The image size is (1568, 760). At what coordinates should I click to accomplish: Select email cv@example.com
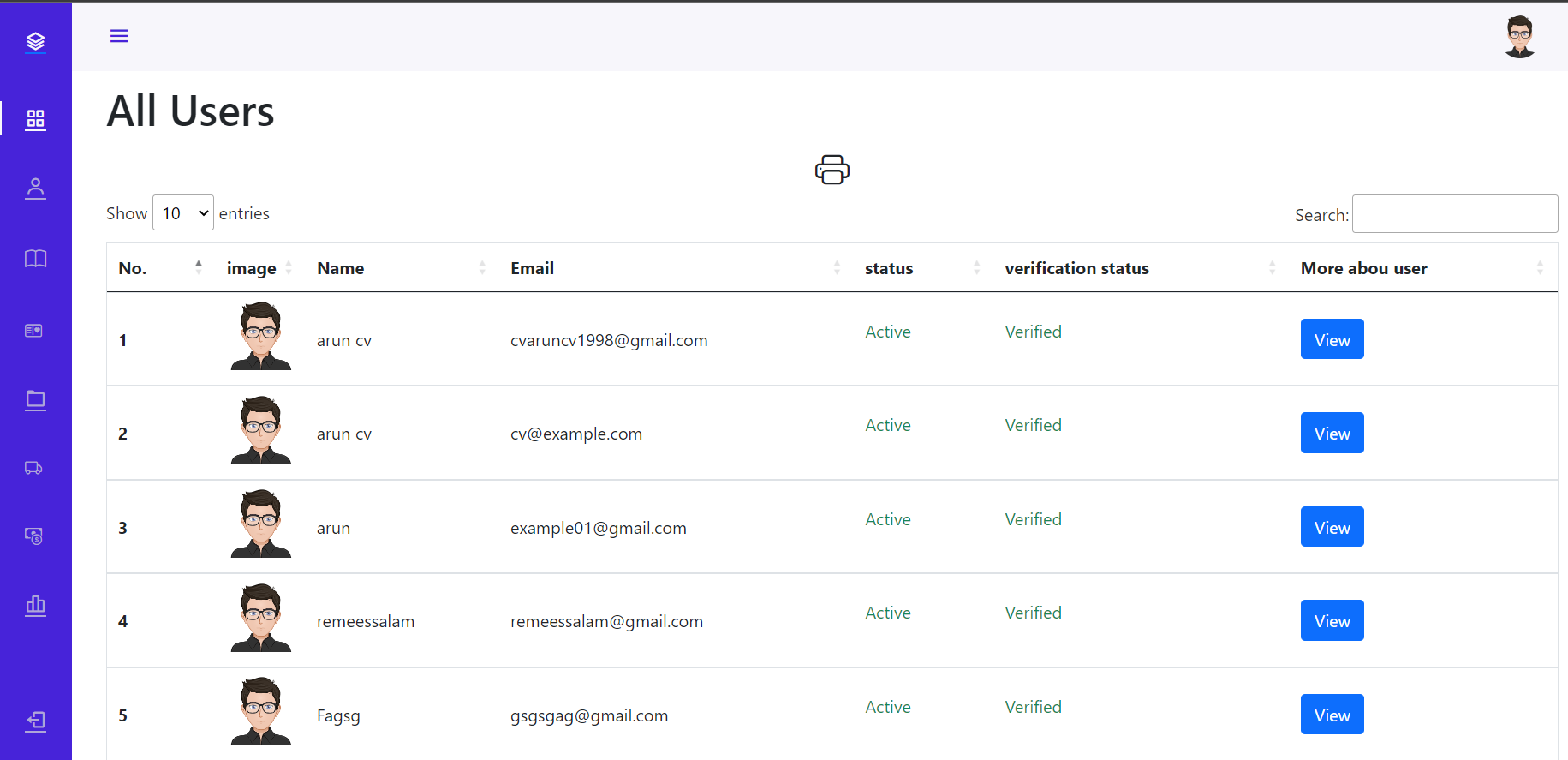[576, 434]
